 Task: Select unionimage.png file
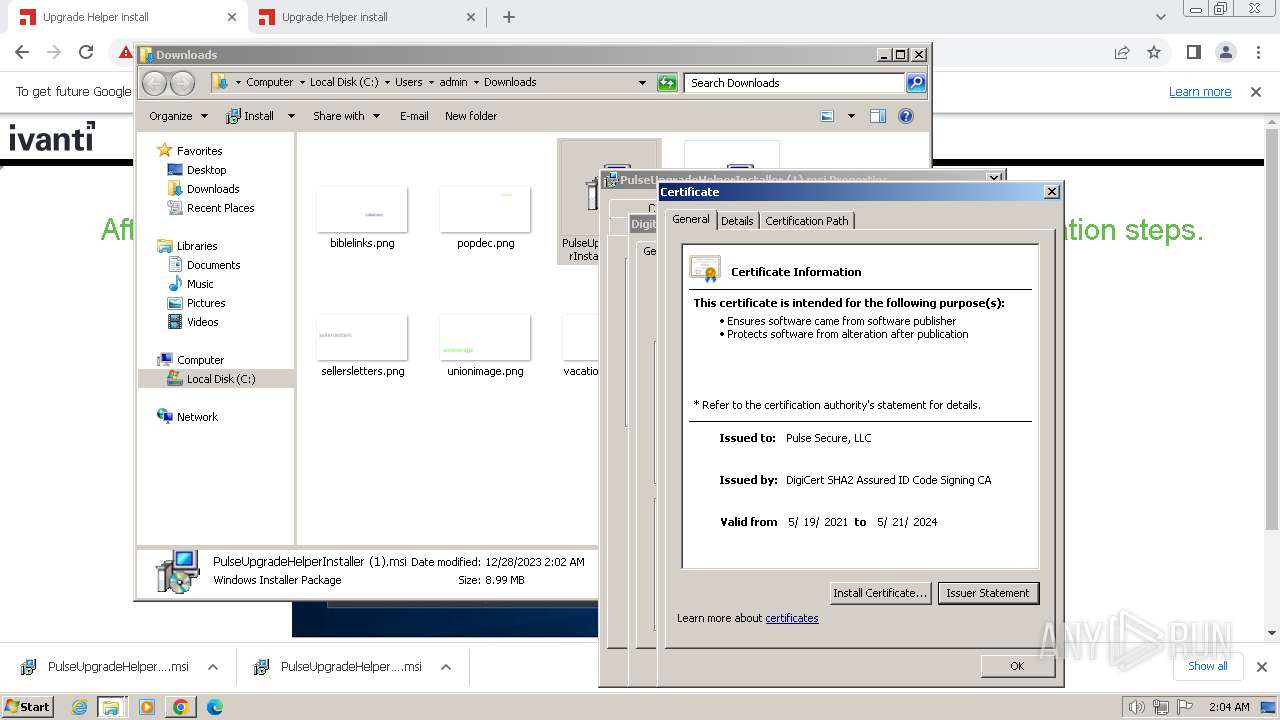[485, 346]
